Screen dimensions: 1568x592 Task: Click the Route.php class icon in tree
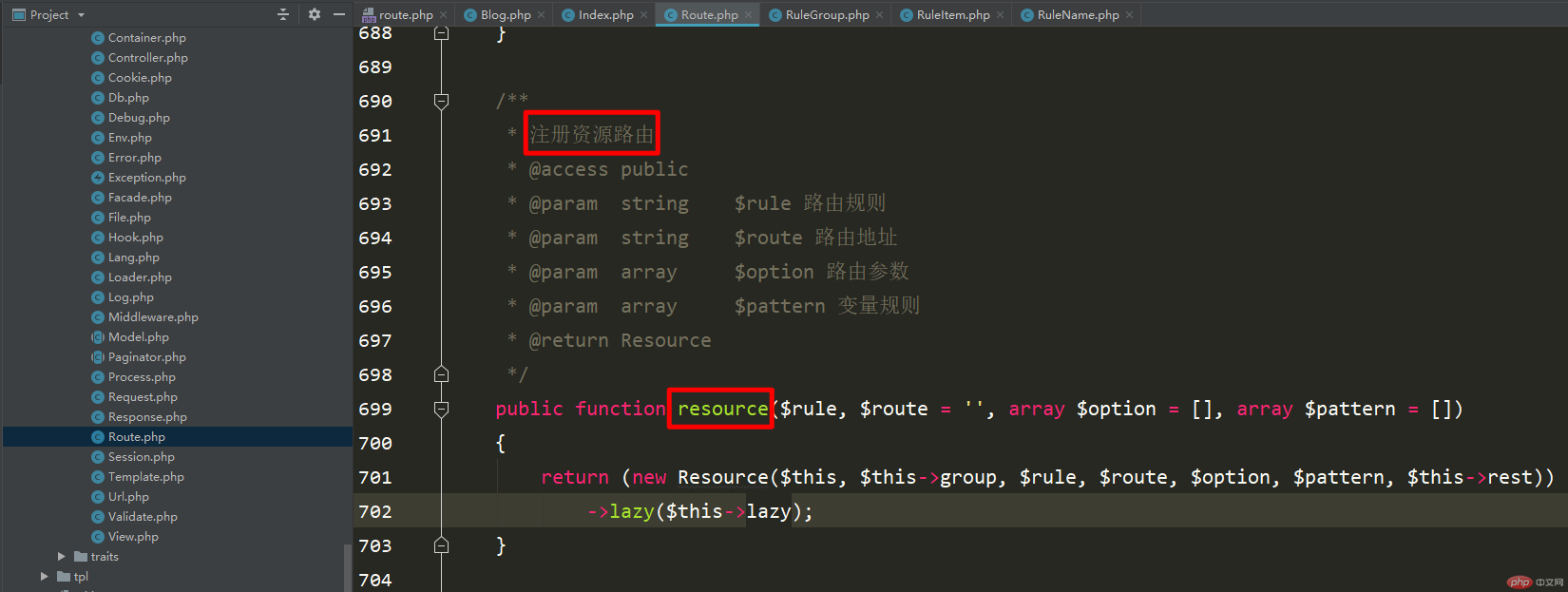tap(98, 437)
